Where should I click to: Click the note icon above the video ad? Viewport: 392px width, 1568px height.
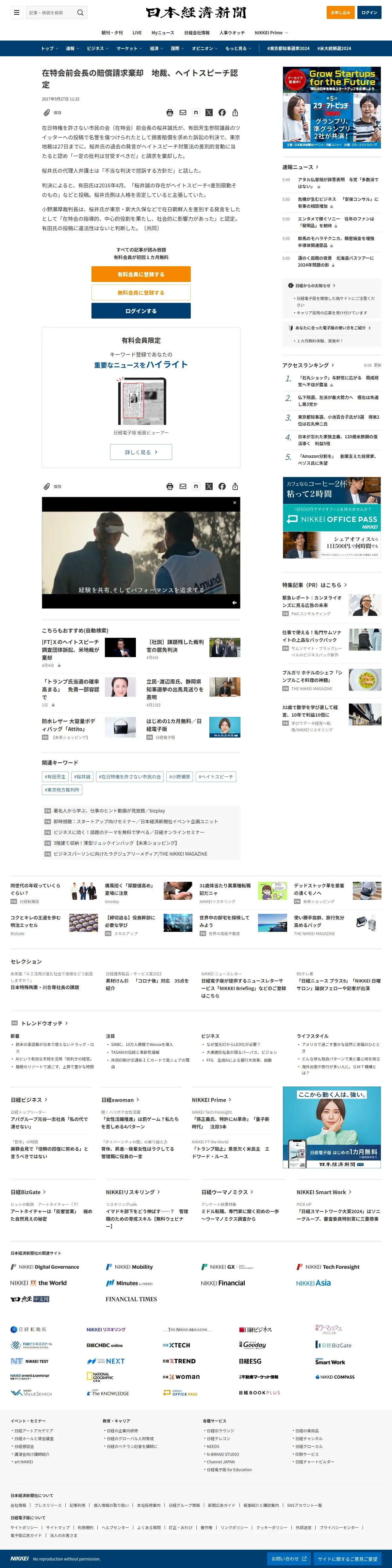coord(196,486)
